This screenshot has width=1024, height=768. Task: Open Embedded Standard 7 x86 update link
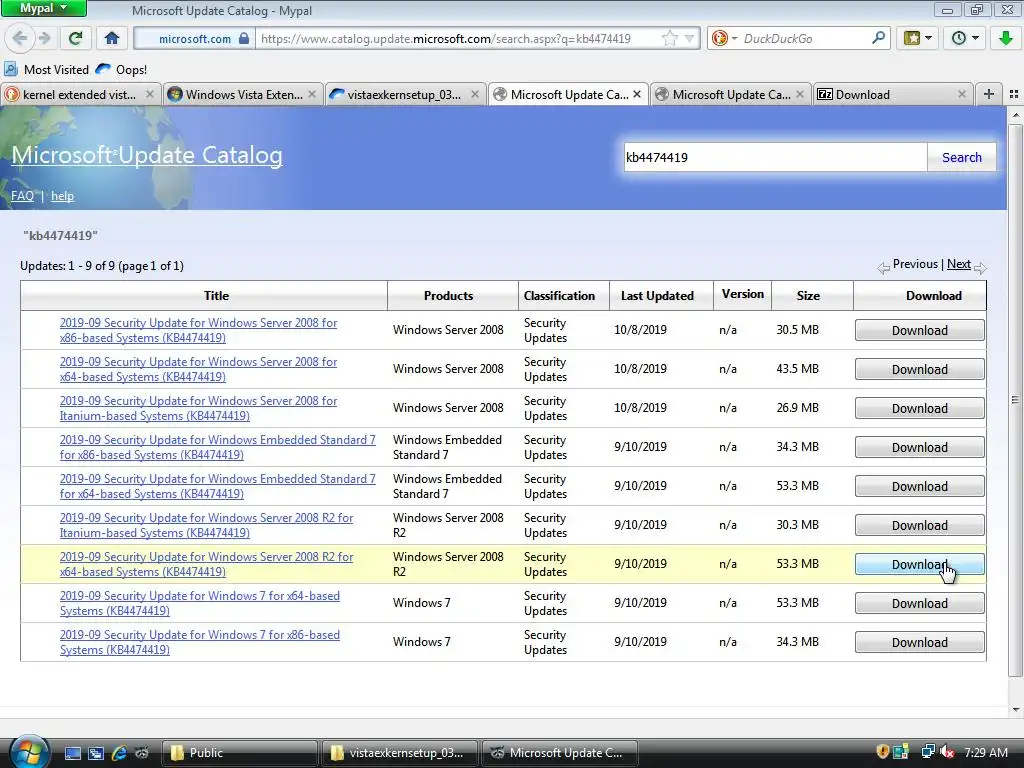click(217, 447)
